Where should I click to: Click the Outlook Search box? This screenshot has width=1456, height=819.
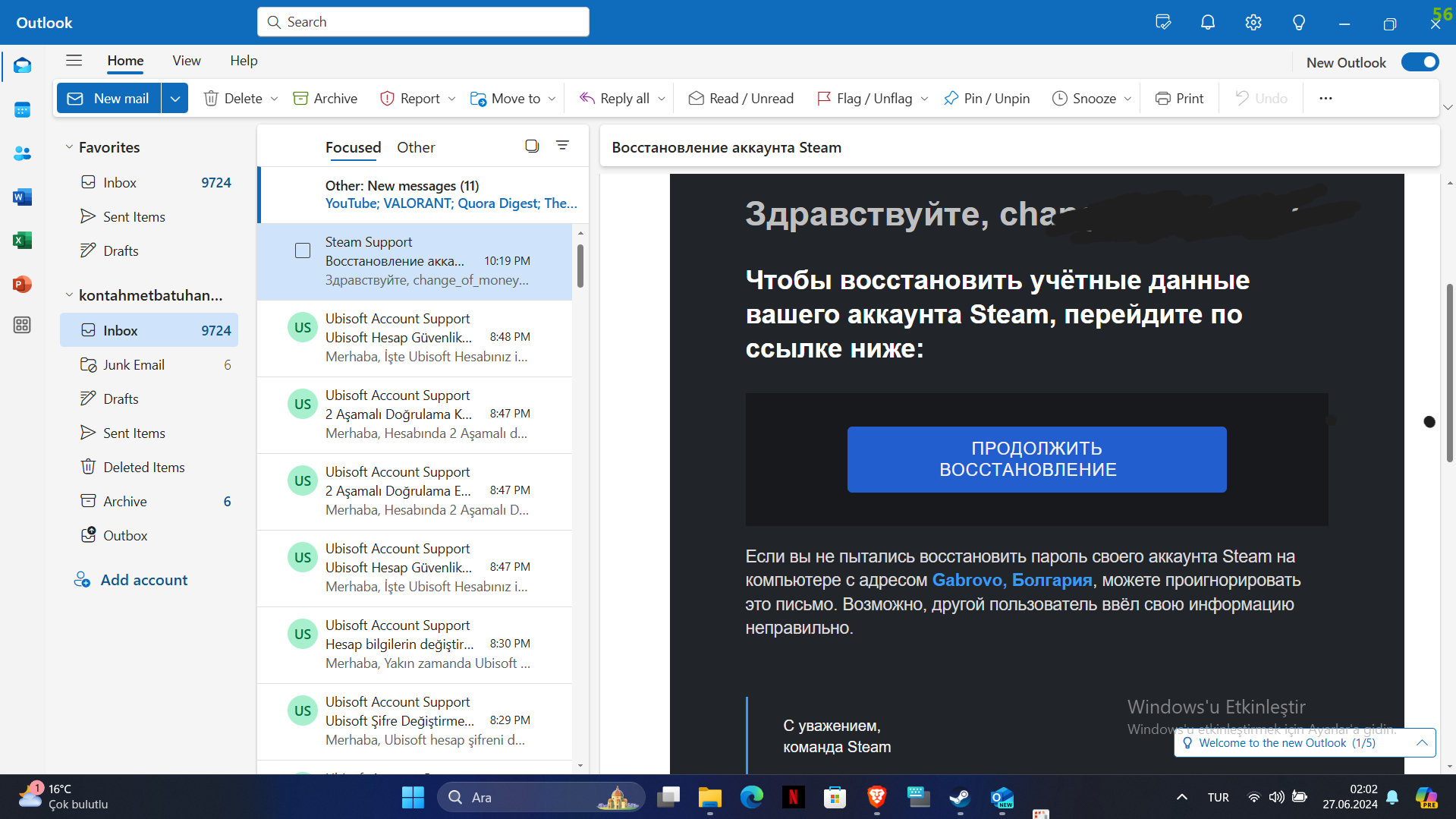point(423,22)
